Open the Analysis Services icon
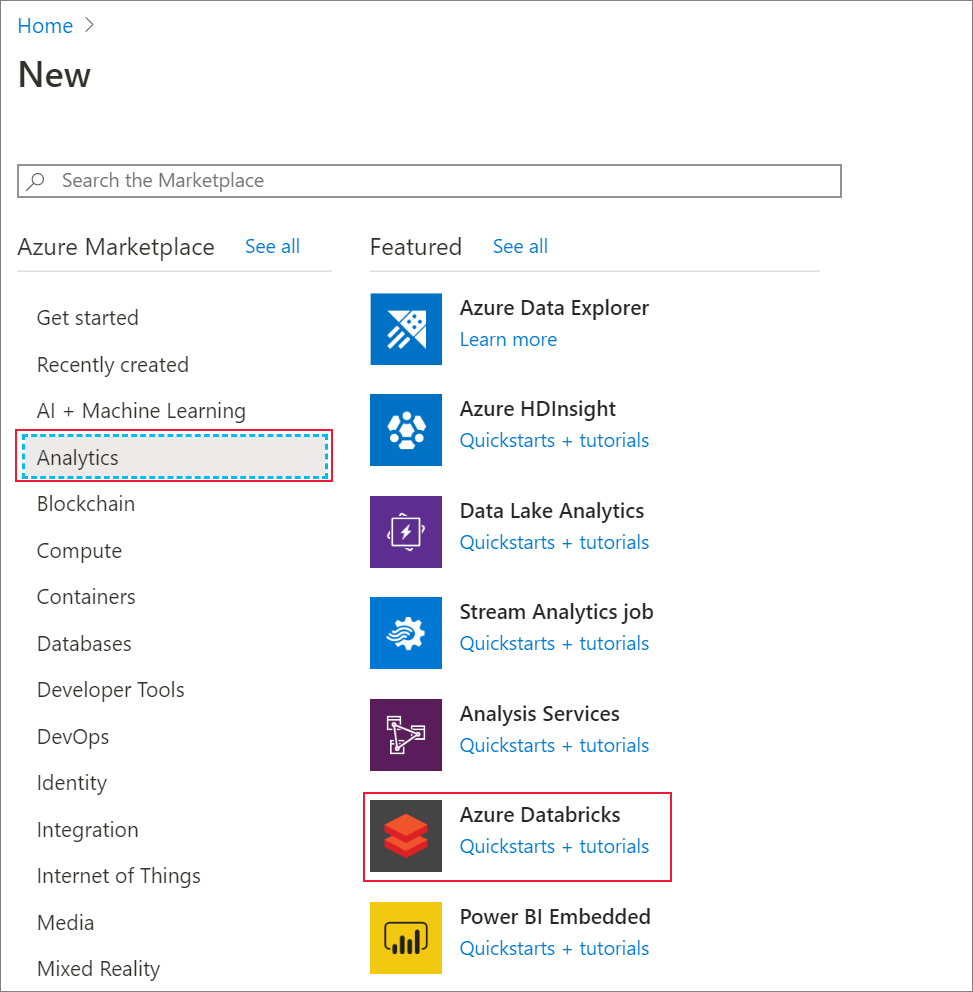973x992 pixels. tap(405, 735)
